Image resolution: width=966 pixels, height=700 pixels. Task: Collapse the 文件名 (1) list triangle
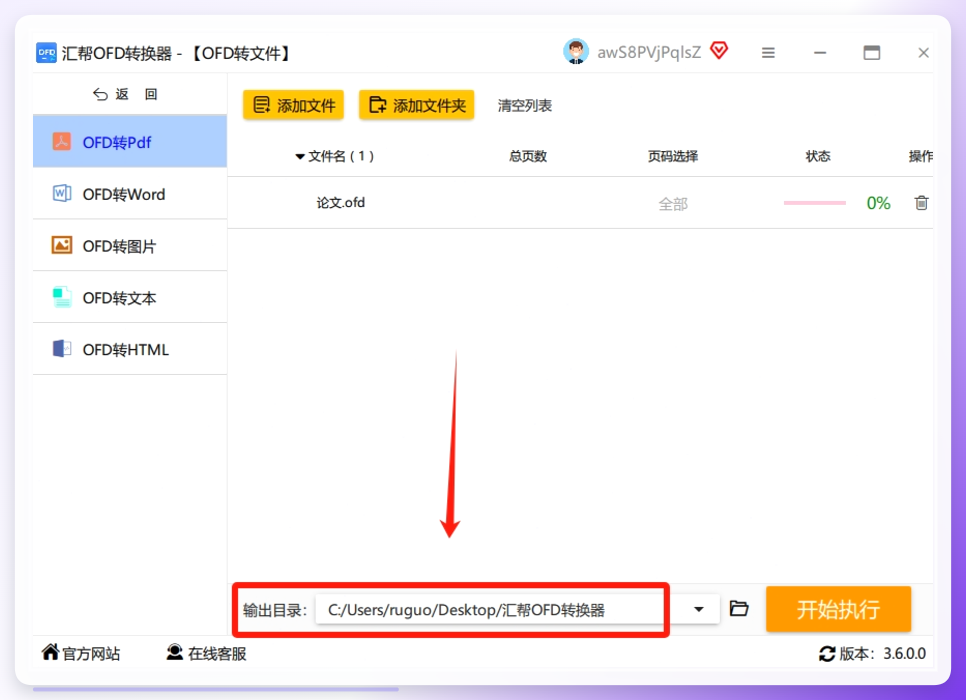pos(300,157)
